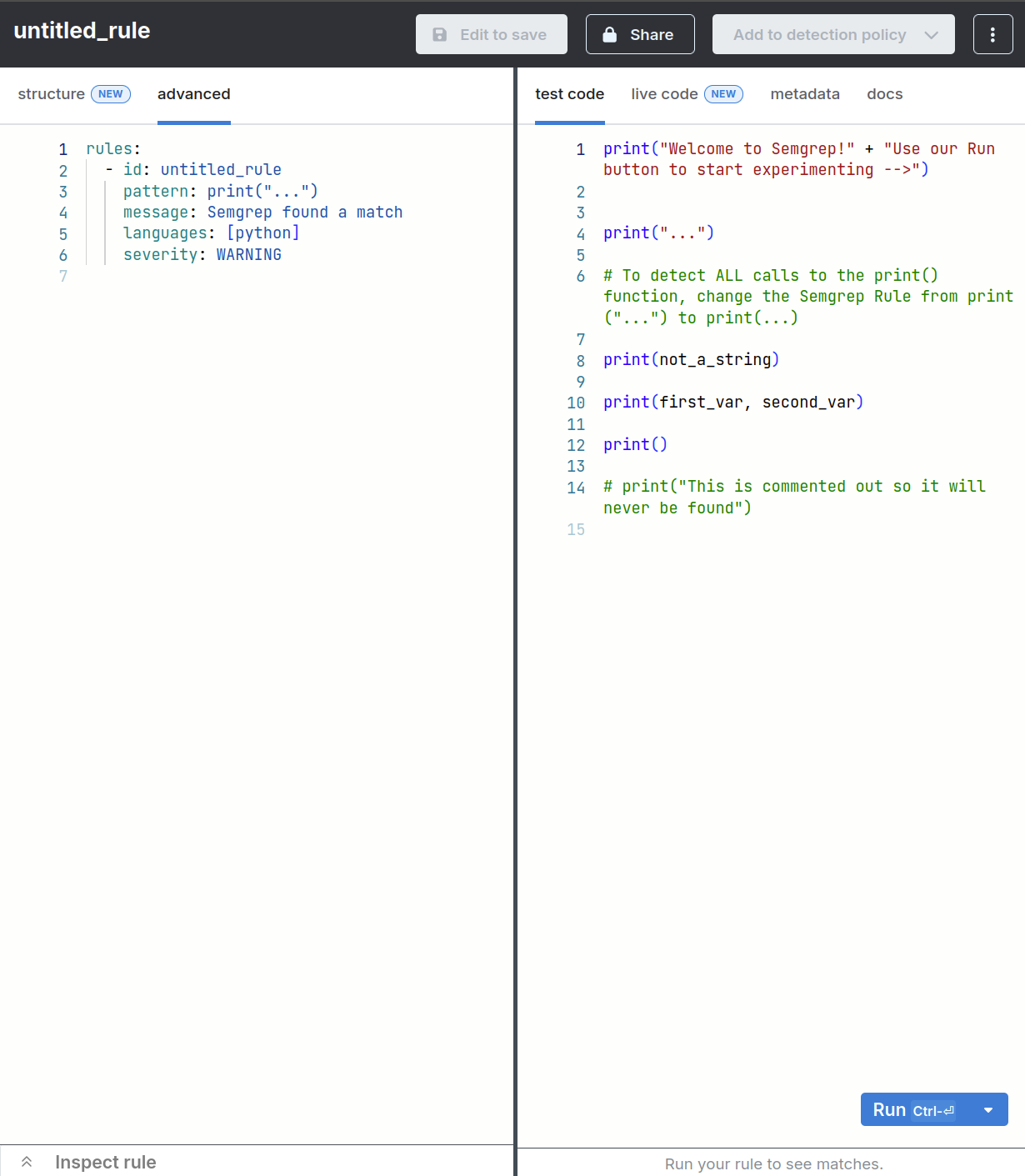1025x1176 pixels.
Task: Click the double chevron up icon beside Inspect rule
Action: coord(27,1162)
